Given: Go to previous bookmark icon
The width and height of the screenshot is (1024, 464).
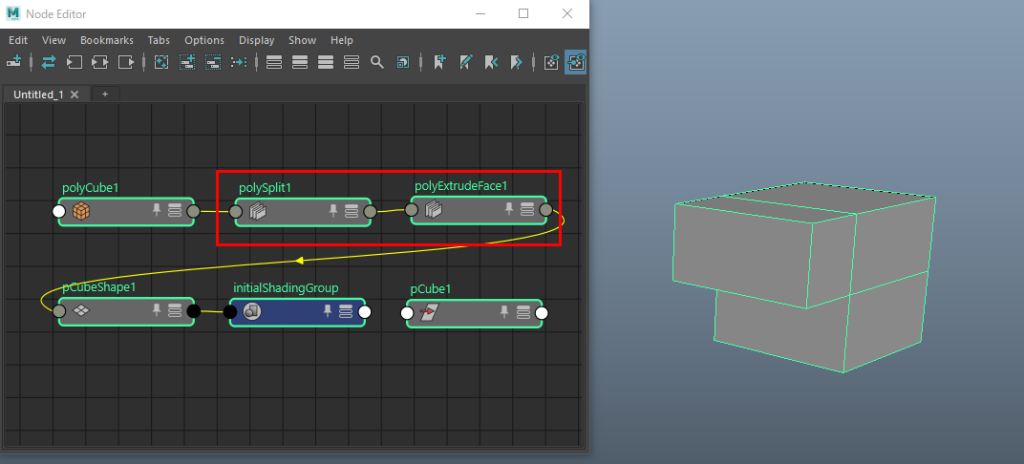Looking at the screenshot, I should click(490, 62).
